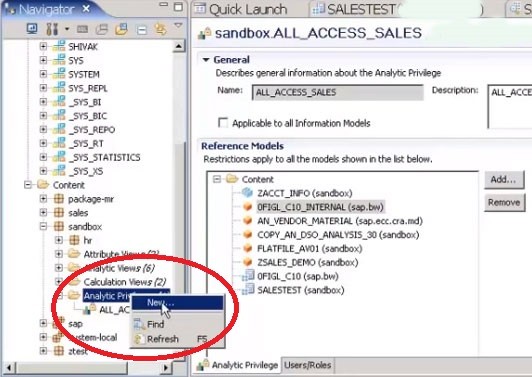Enable Applicable to all Information Models checkbox

(223, 122)
